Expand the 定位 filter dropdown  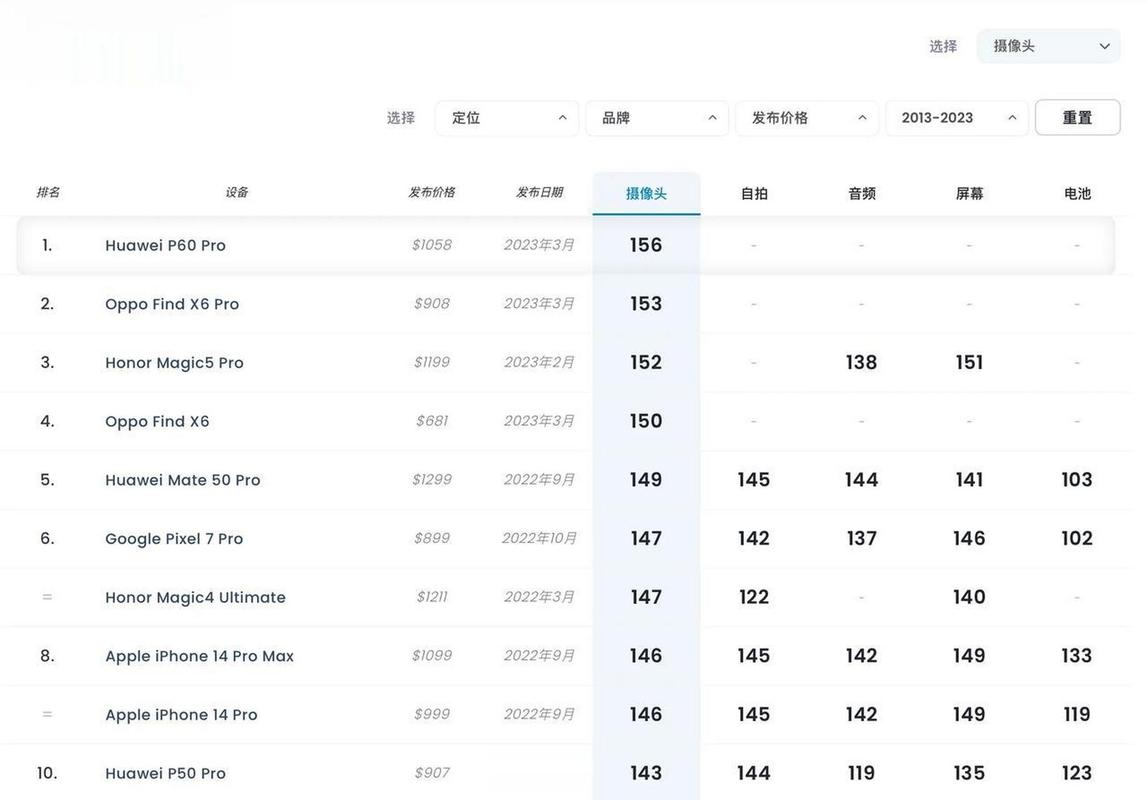pos(507,118)
